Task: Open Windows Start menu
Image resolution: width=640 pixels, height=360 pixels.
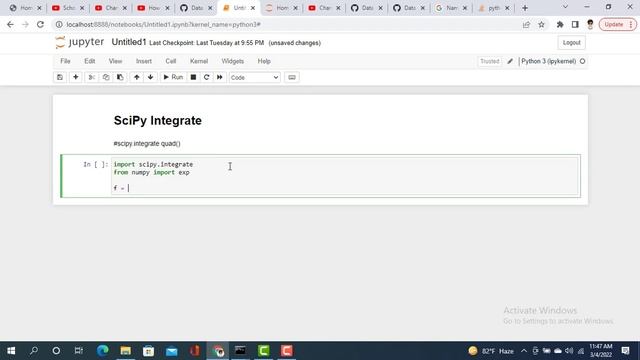Action: (x=11, y=351)
